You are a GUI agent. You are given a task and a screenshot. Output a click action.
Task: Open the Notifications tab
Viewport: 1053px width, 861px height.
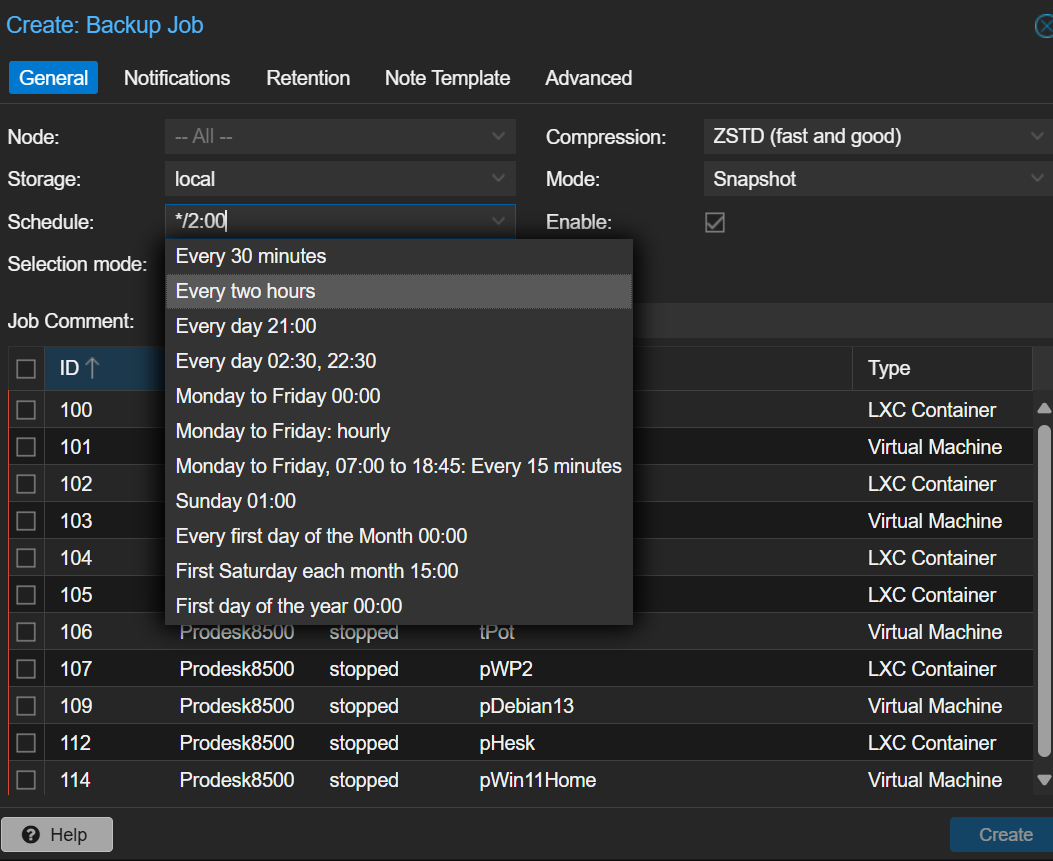pos(177,78)
